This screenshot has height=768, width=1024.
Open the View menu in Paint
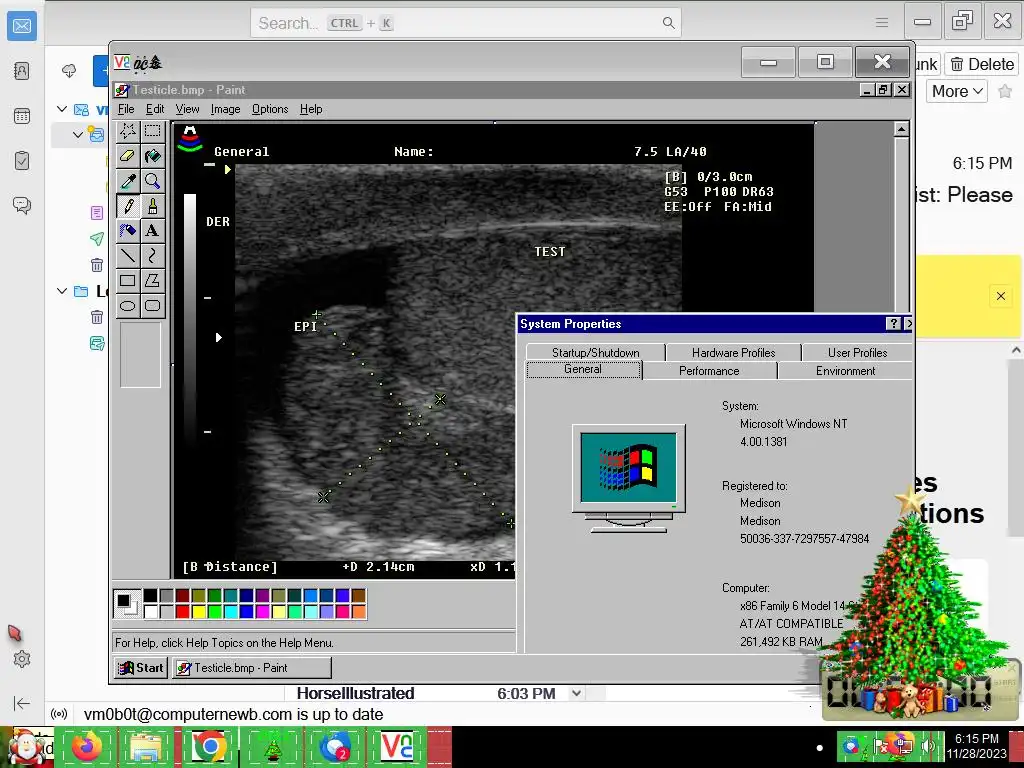[187, 109]
